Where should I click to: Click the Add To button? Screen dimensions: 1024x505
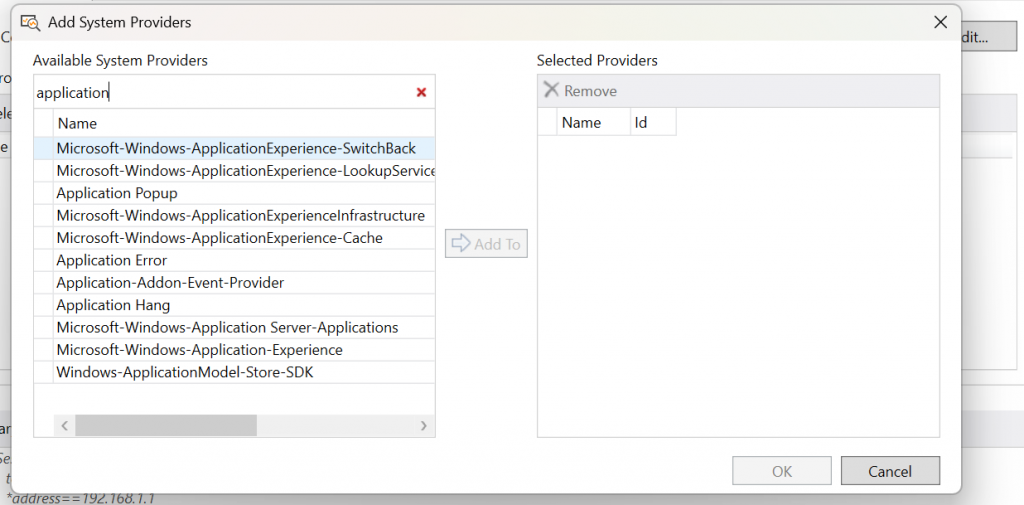click(x=487, y=244)
